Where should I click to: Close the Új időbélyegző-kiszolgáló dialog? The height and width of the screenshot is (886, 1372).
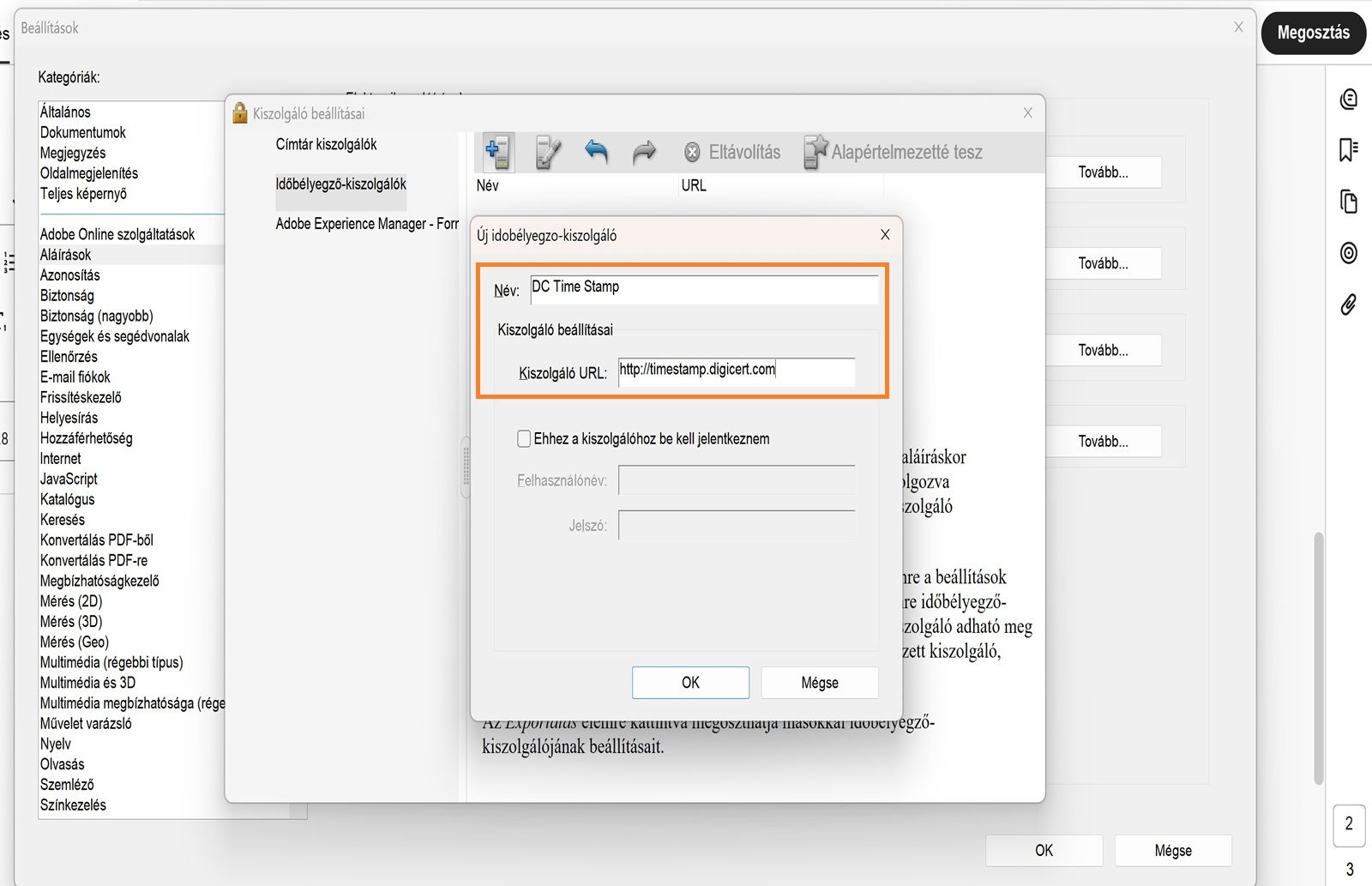885,235
